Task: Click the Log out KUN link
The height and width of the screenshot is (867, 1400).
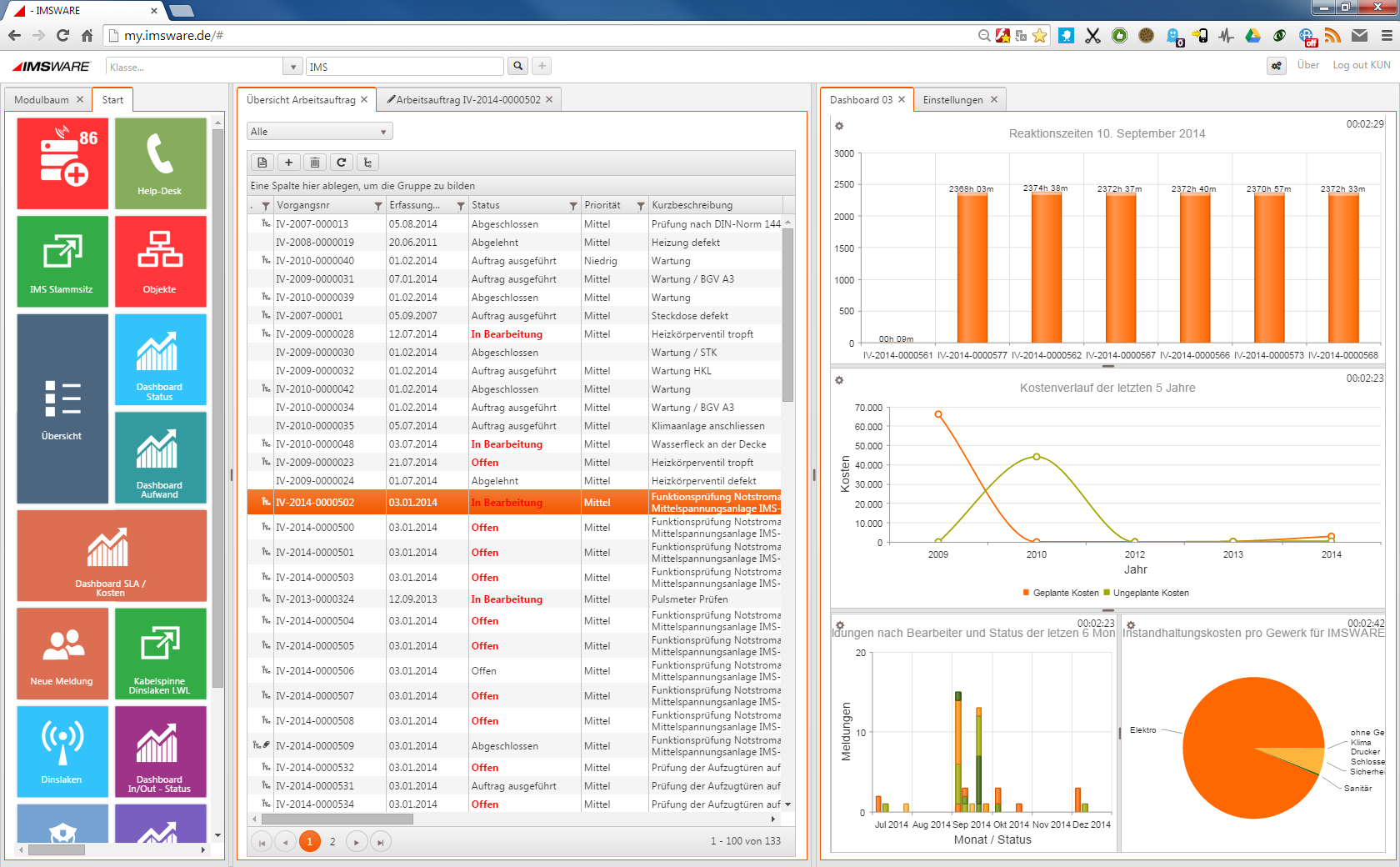Action: pyautogui.click(x=1361, y=65)
